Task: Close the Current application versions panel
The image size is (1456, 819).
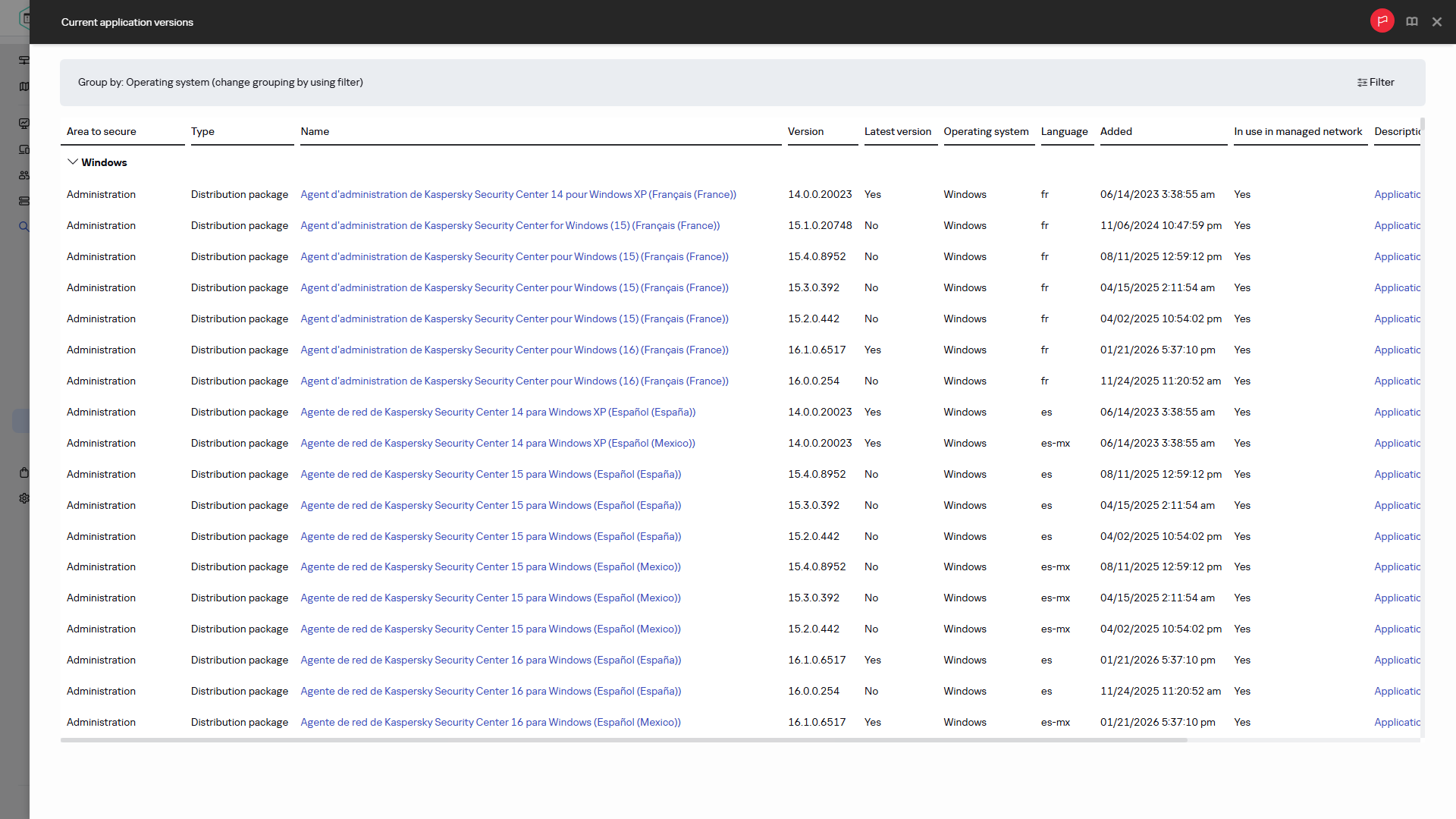Action: tap(1437, 22)
